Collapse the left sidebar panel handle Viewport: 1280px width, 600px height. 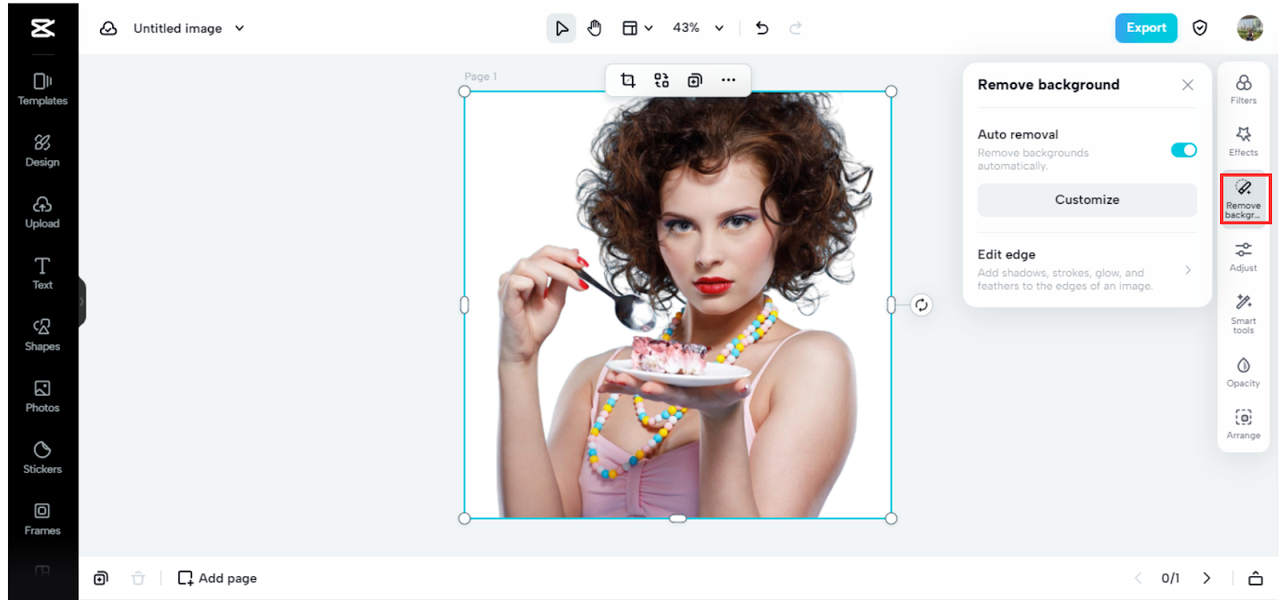83,301
